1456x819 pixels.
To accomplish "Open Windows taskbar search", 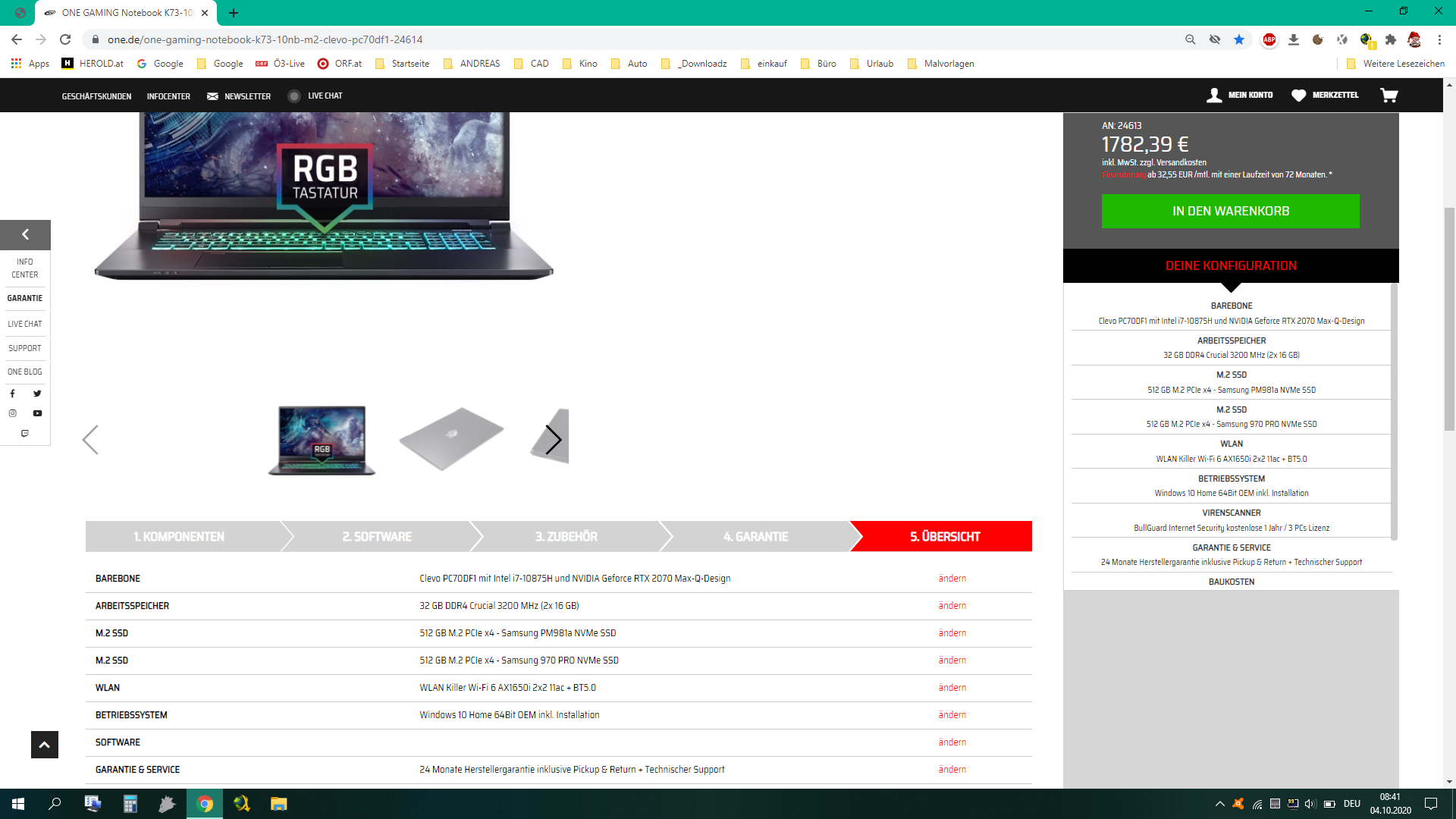I will pos(55,804).
